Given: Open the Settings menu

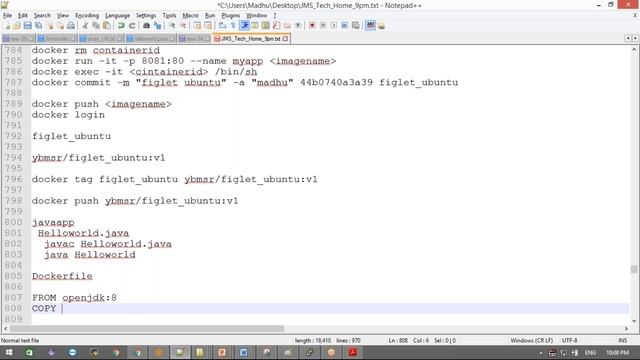Looking at the screenshot, I should pyautogui.click(x=146, y=16).
